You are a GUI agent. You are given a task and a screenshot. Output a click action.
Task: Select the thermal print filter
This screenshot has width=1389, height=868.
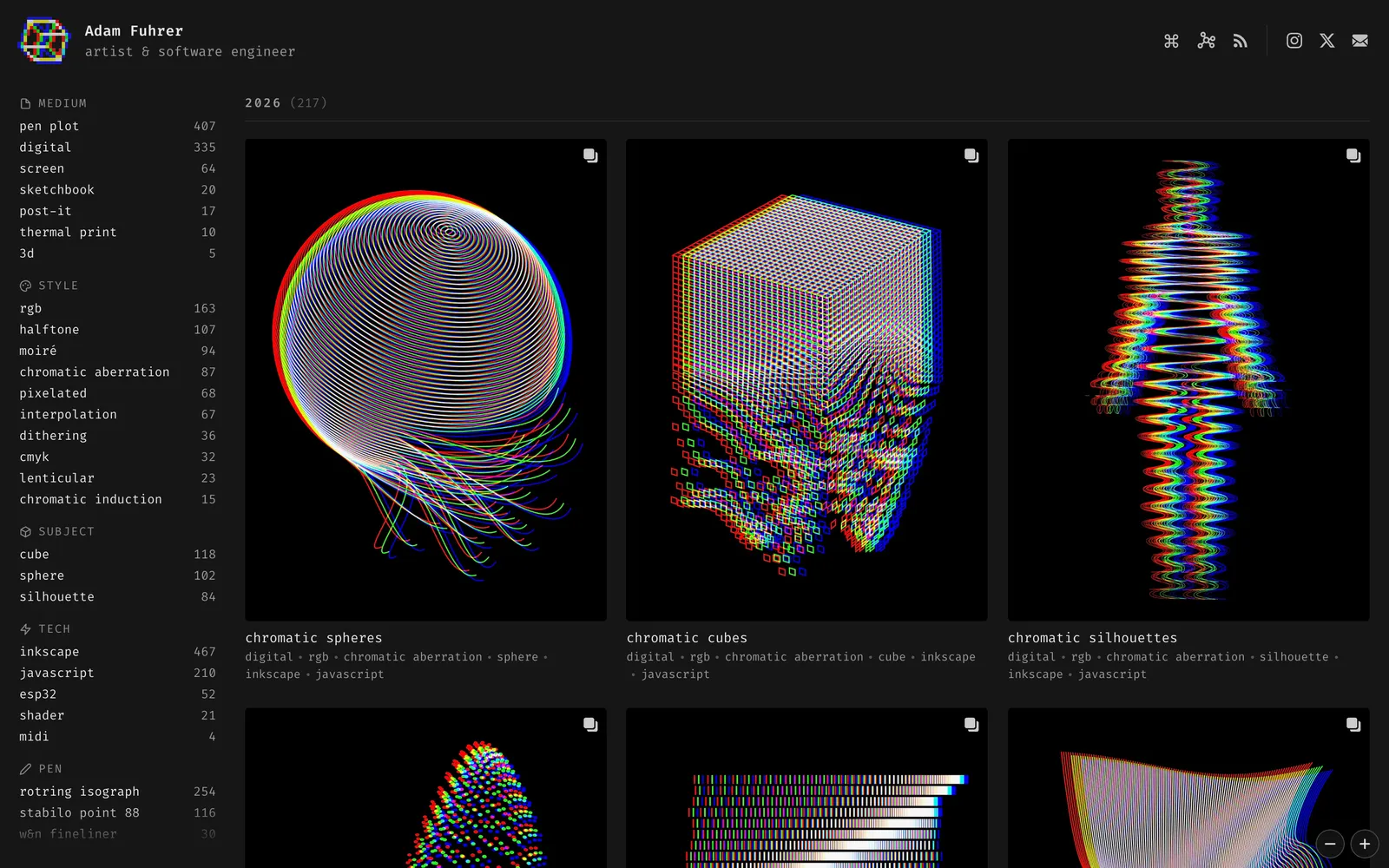tap(117, 232)
